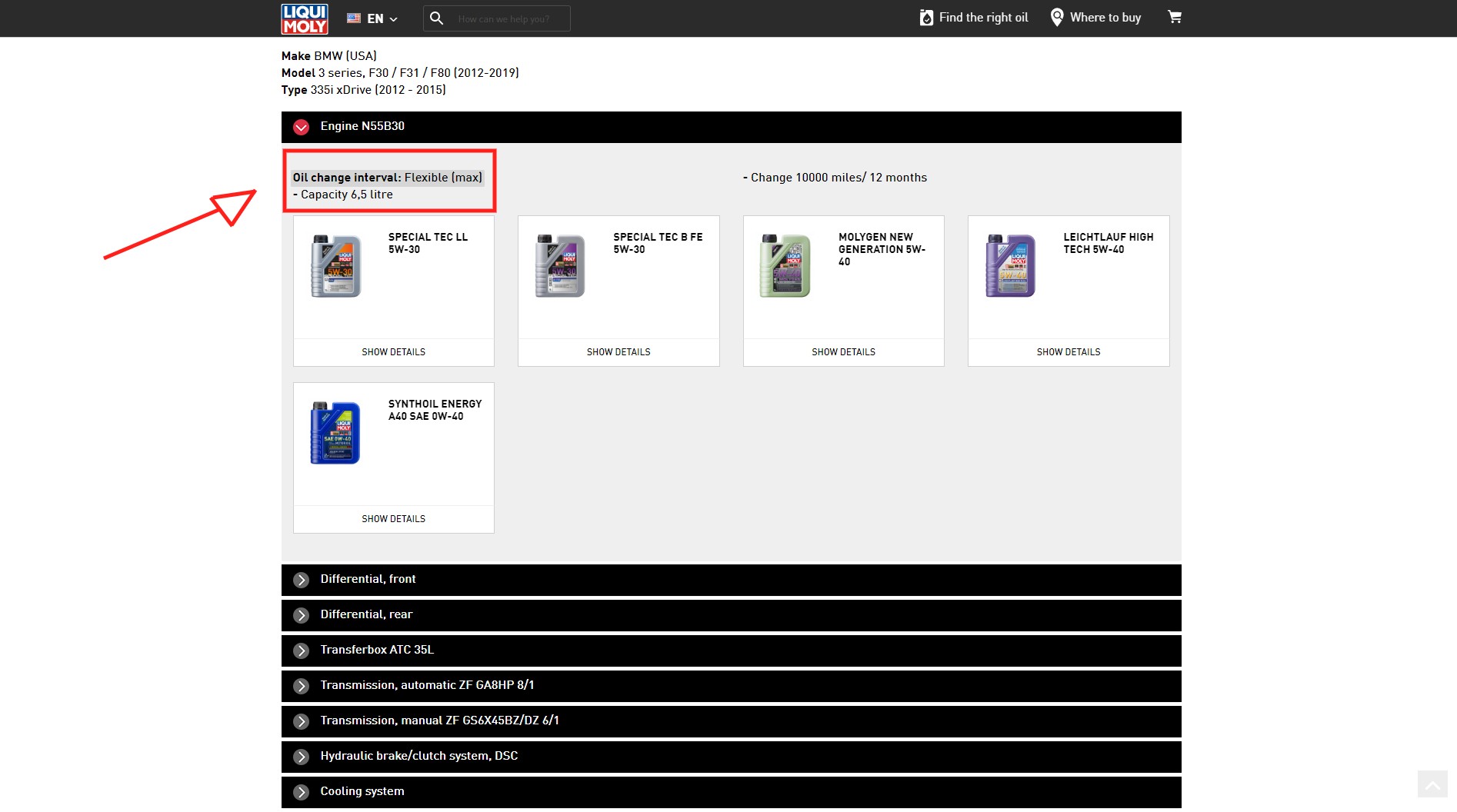The width and height of the screenshot is (1457, 812).
Task: Click the oil canister icon
Action: pyautogui.click(x=926, y=18)
